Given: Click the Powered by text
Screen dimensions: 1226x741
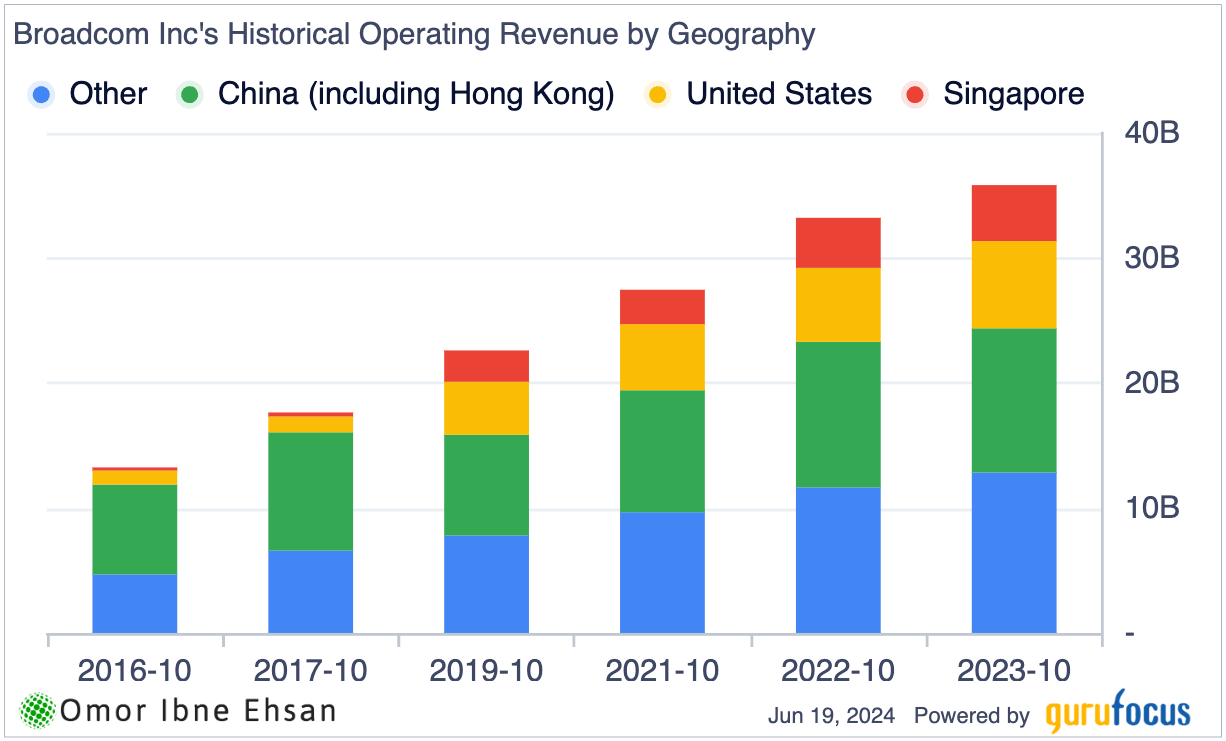Looking at the screenshot, I should click(972, 716).
